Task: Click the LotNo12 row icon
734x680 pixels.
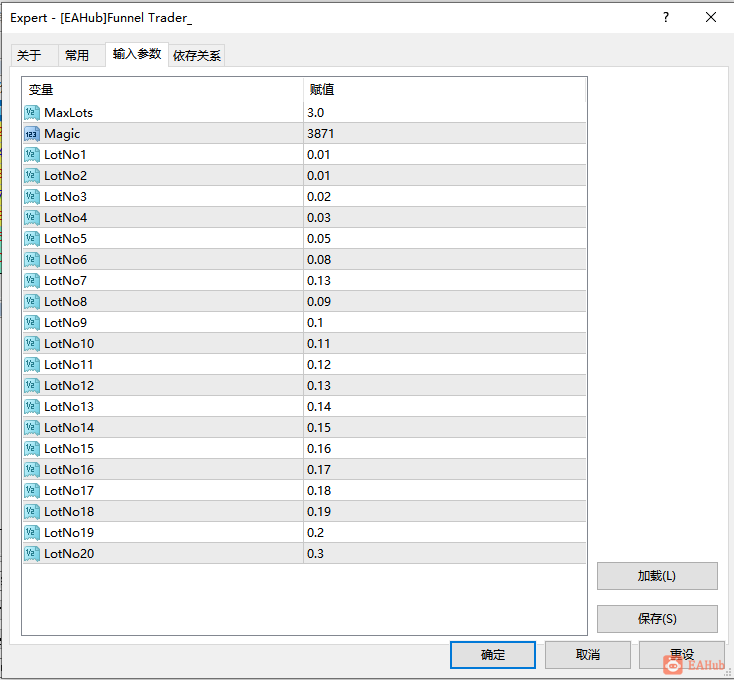Action: (32, 386)
